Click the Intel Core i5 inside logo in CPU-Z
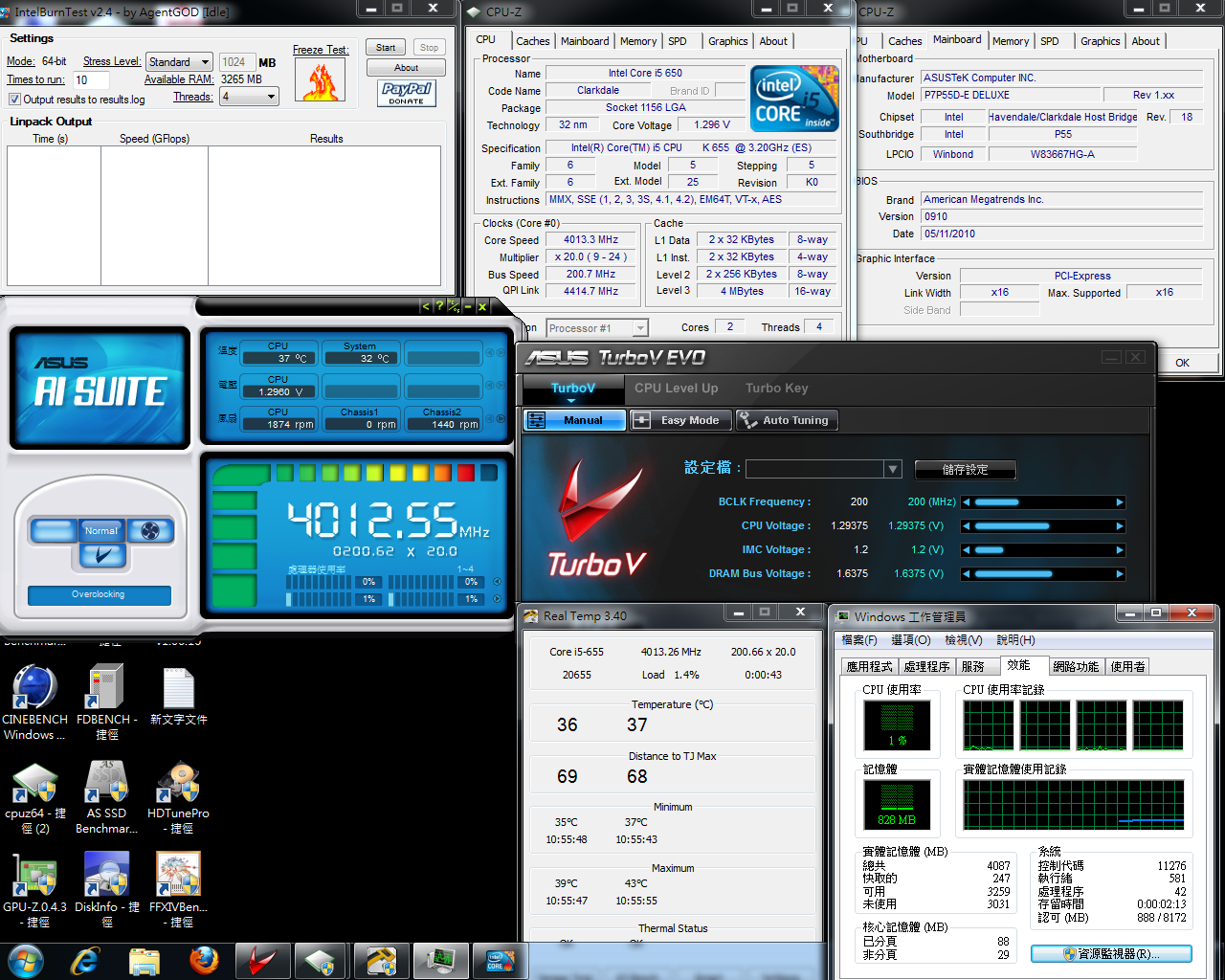Viewport: 1225px width, 980px height. point(794,98)
